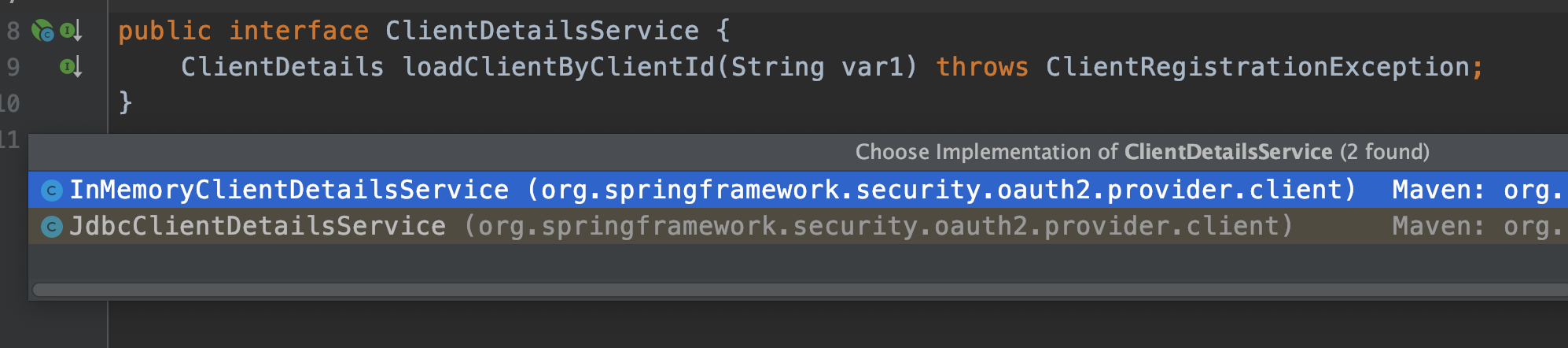
Task: Click the ClientRegistrationException type in the throws clause
Action: point(1257,67)
